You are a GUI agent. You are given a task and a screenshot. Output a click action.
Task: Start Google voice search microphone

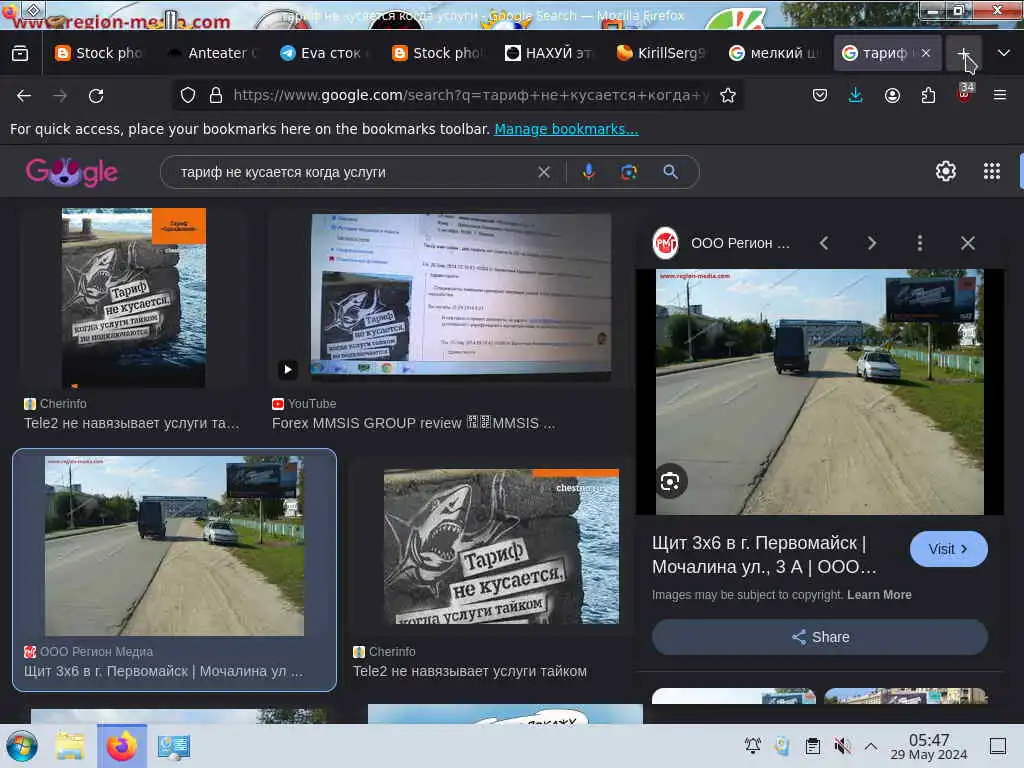coord(588,172)
